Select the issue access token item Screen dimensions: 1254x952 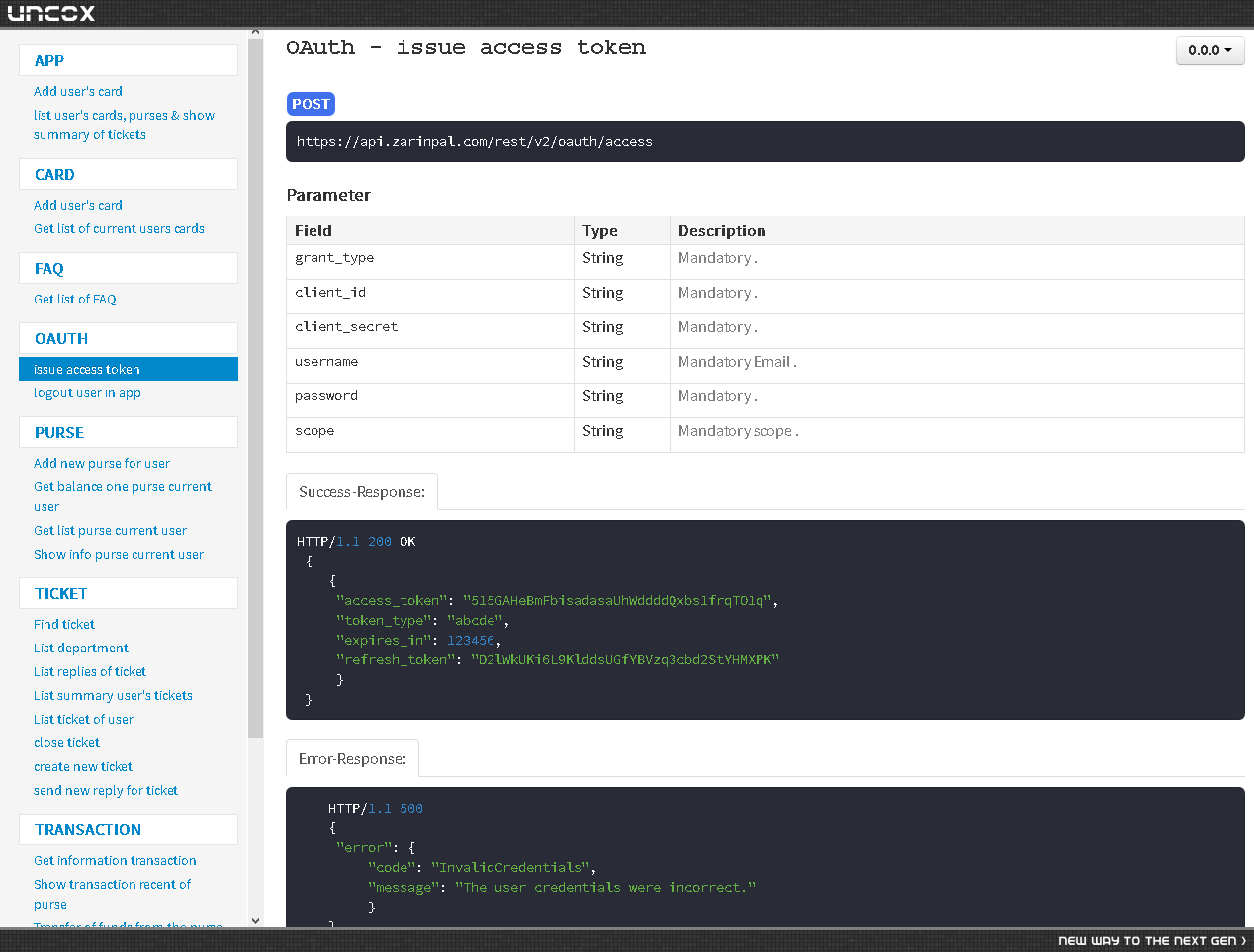click(129, 369)
